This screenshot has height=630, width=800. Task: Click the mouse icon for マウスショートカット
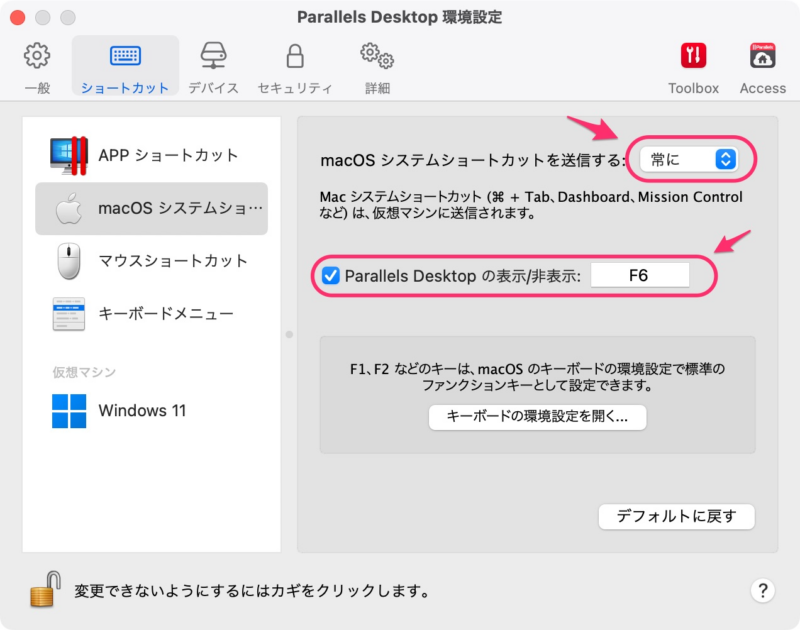(69, 261)
